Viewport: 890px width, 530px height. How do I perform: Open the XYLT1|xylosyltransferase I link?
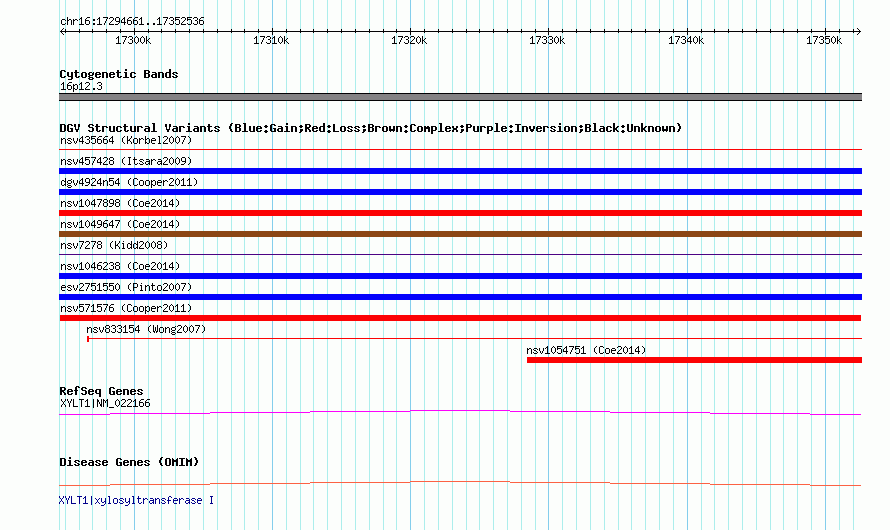pyautogui.click(x=136, y=500)
